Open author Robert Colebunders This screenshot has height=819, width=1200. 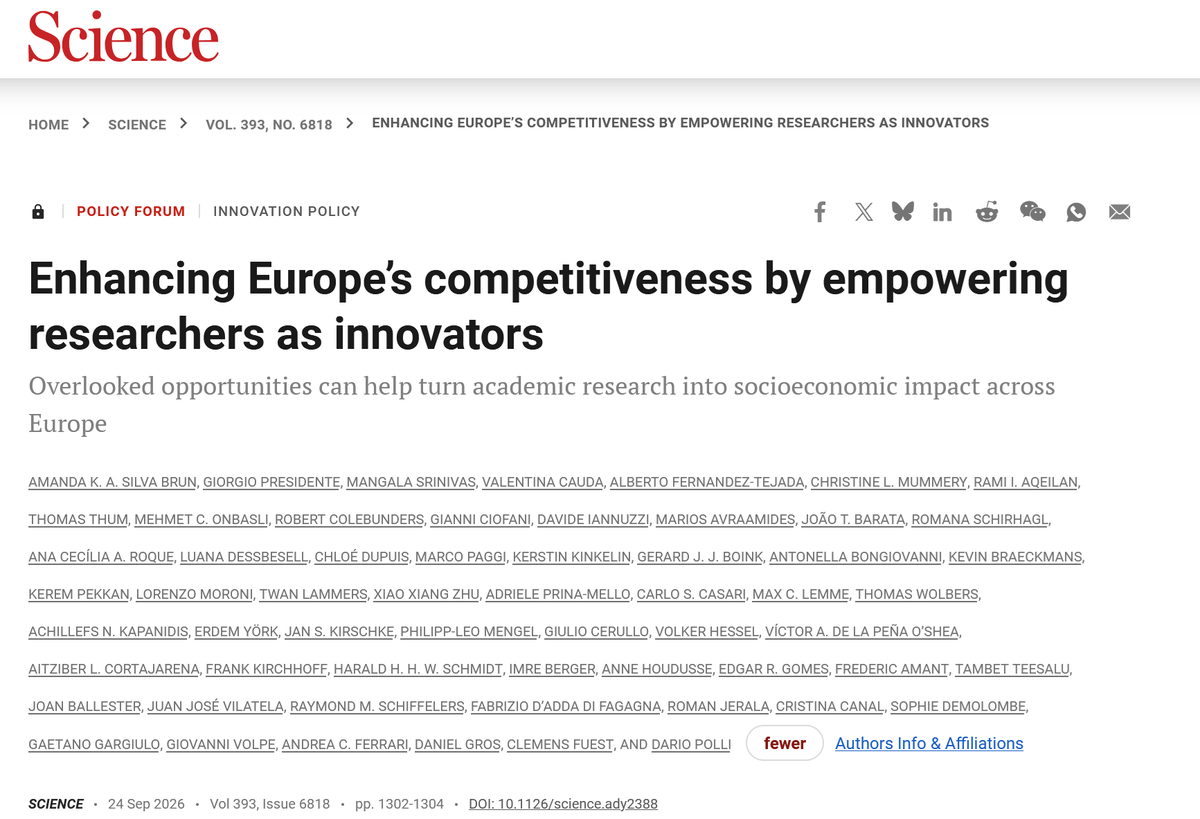[349, 519]
